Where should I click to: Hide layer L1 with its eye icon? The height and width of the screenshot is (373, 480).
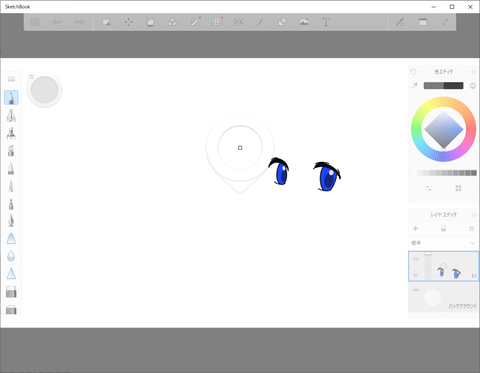coord(416,259)
